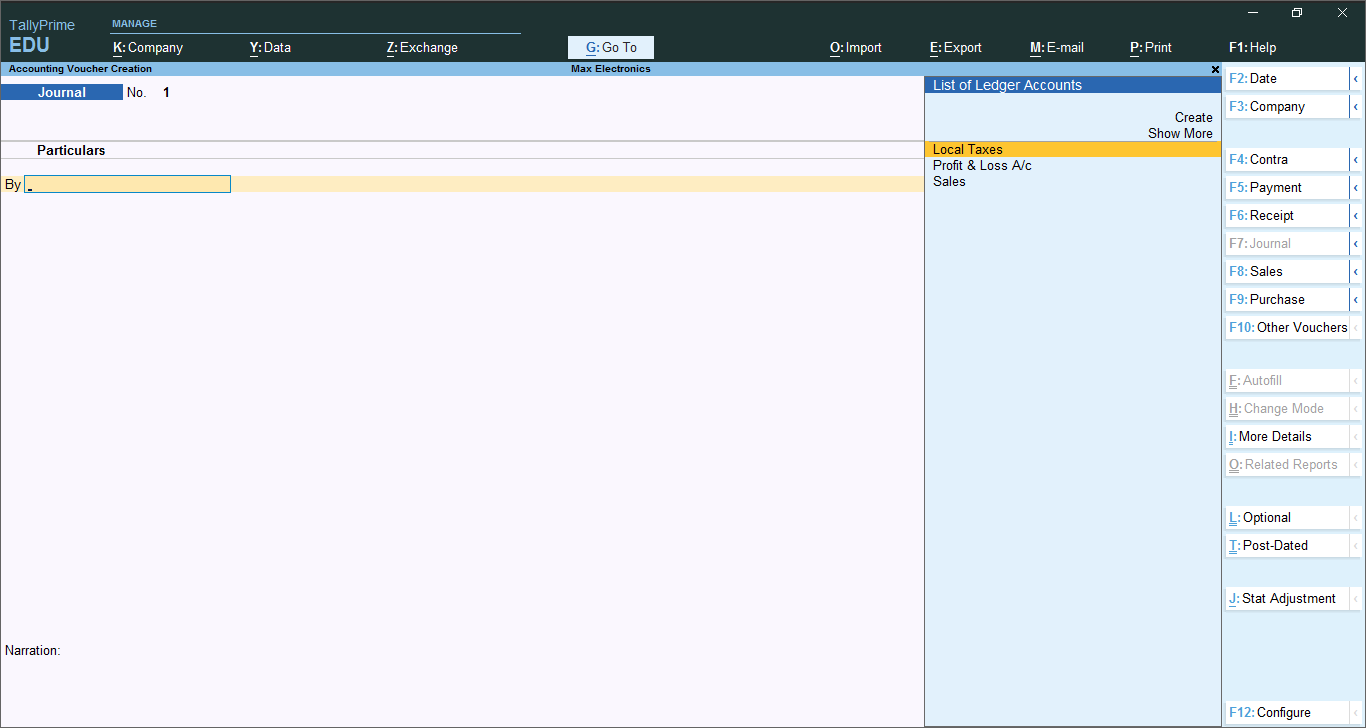
Task: Show More ledger accounts
Action: tap(1180, 133)
